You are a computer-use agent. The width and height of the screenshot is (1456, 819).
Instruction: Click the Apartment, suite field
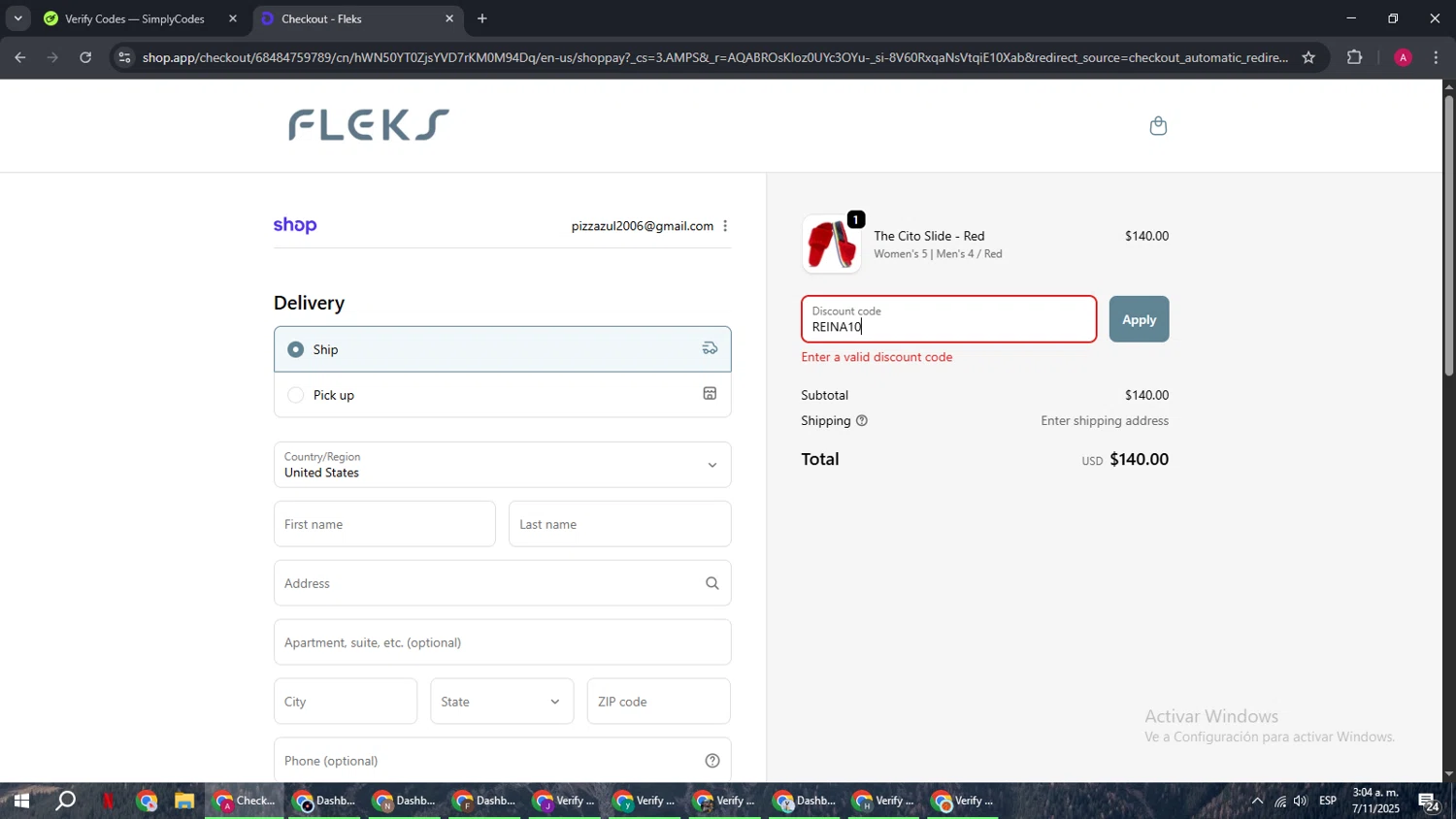tap(503, 642)
